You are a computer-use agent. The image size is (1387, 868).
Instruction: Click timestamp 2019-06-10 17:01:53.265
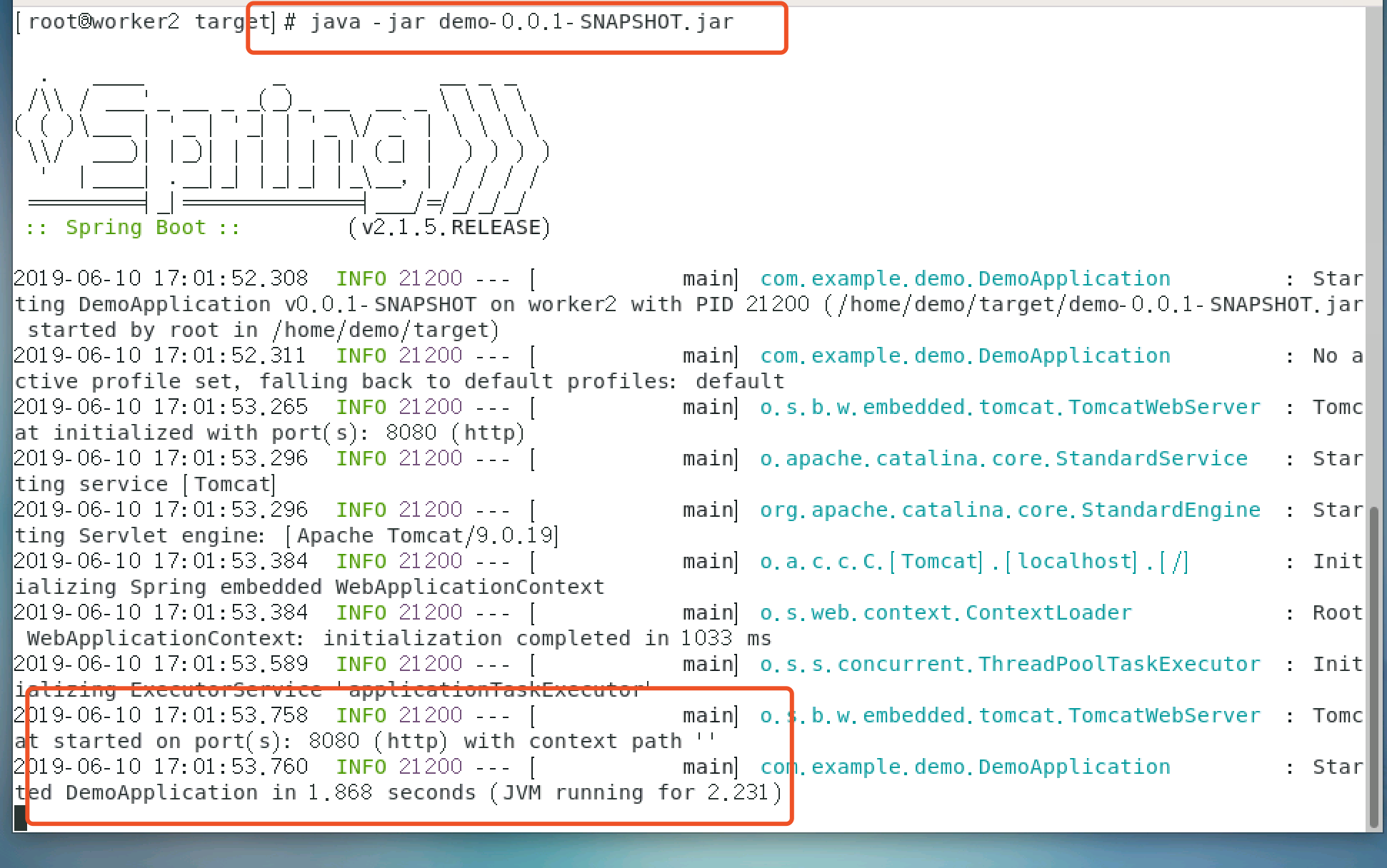click(x=161, y=407)
